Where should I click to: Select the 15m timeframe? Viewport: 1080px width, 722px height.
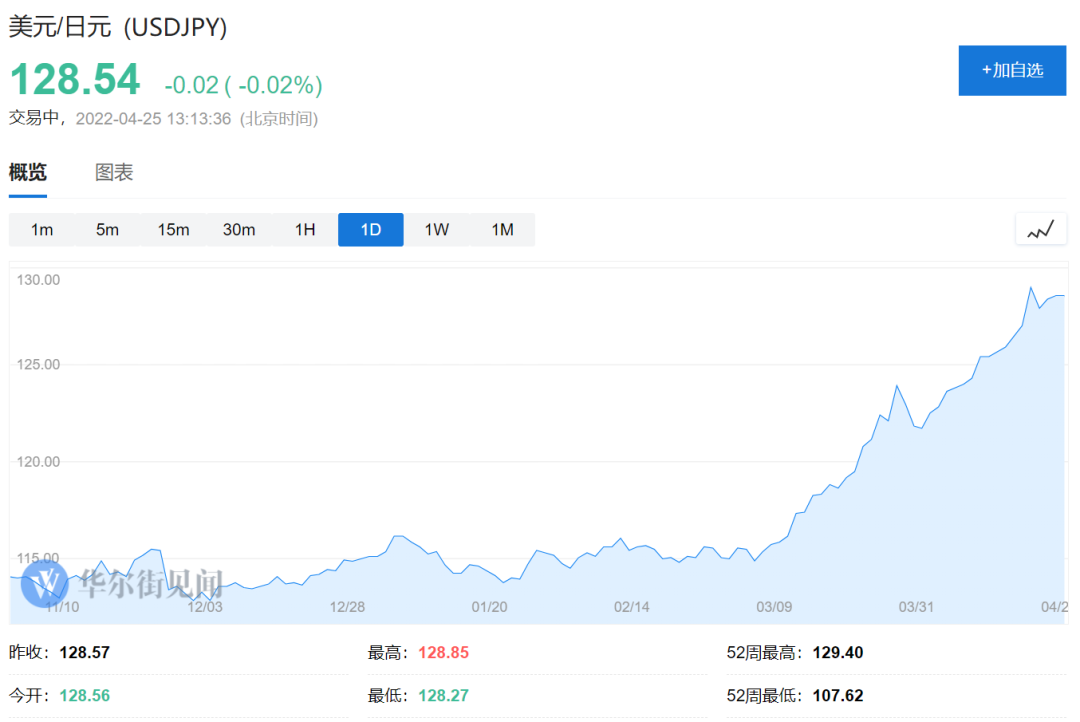click(173, 230)
